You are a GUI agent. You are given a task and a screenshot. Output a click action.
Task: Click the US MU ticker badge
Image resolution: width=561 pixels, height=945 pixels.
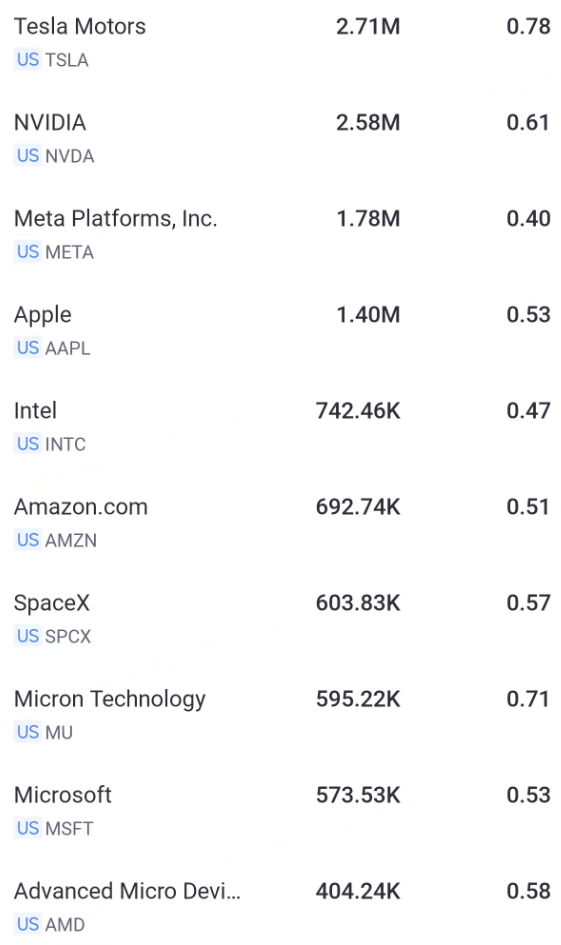point(43,732)
